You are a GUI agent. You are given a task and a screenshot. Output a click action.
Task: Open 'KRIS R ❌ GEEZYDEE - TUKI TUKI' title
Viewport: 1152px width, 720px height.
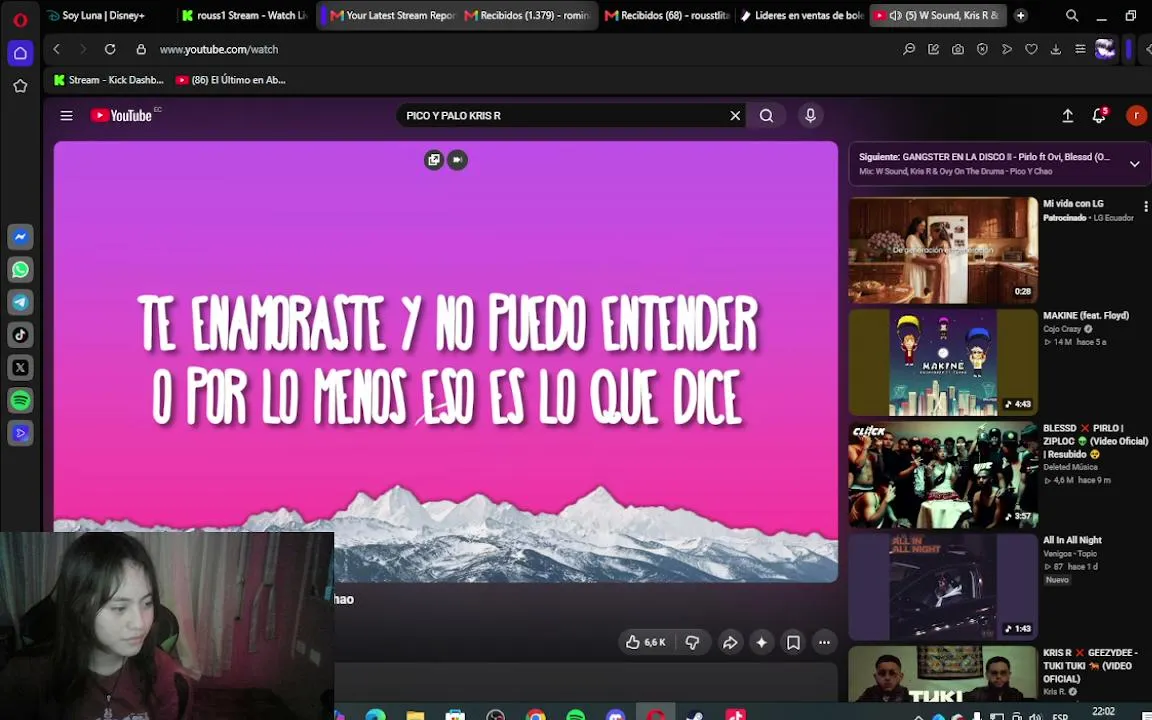pos(1090,666)
